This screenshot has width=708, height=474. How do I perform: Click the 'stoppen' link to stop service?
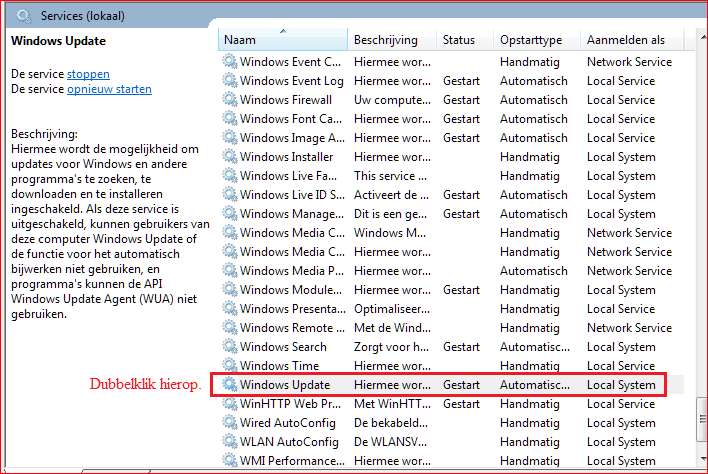tap(88, 74)
